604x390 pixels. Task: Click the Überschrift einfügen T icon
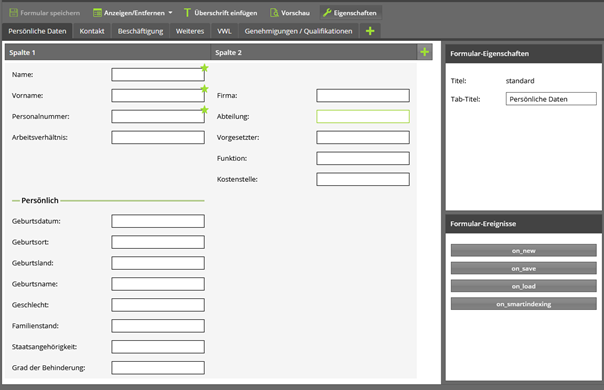click(187, 13)
